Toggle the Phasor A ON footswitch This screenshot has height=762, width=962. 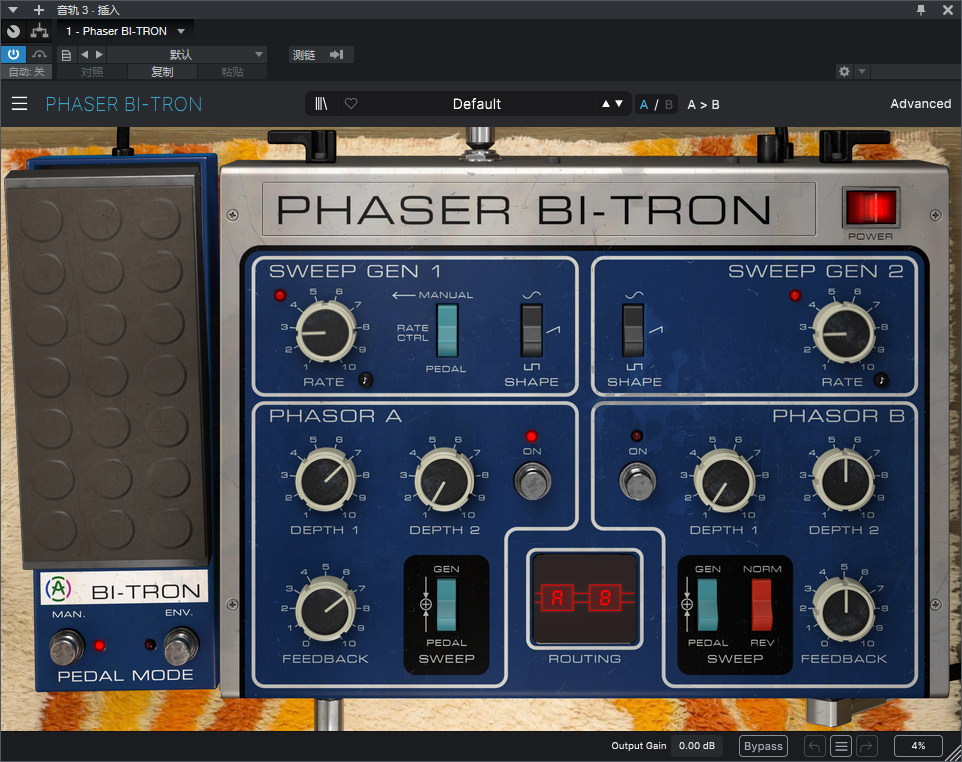point(532,480)
